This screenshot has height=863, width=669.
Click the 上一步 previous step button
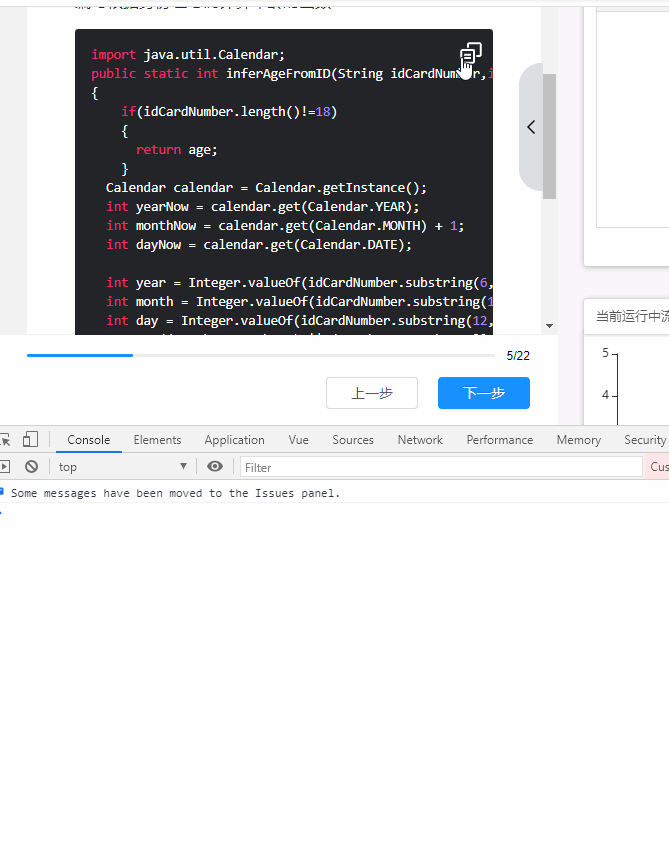(372, 393)
